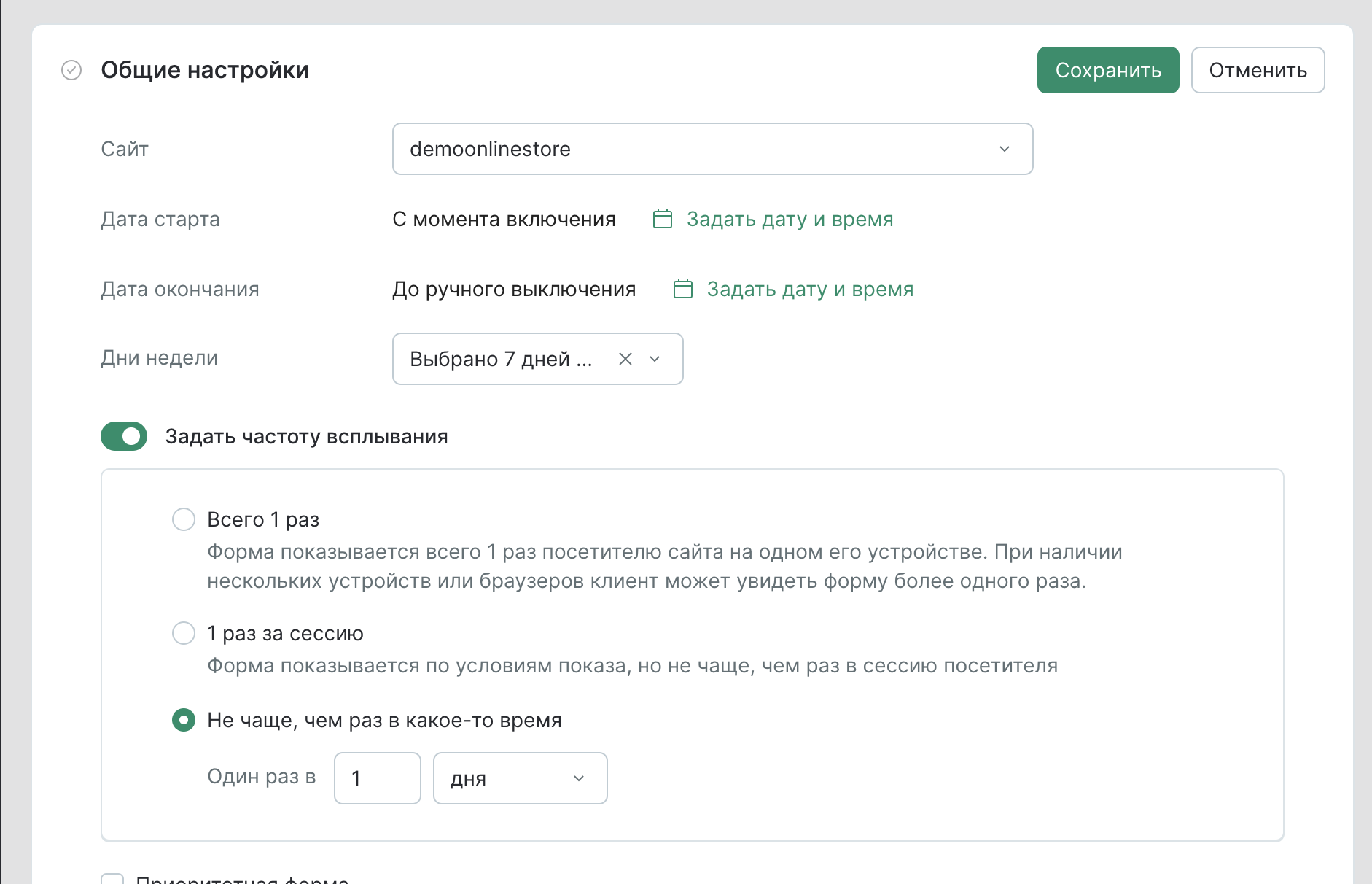The width and height of the screenshot is (1372, 884).
Task: Select Не чаще, чем раз в какое-то время
Action: (184, 721)
